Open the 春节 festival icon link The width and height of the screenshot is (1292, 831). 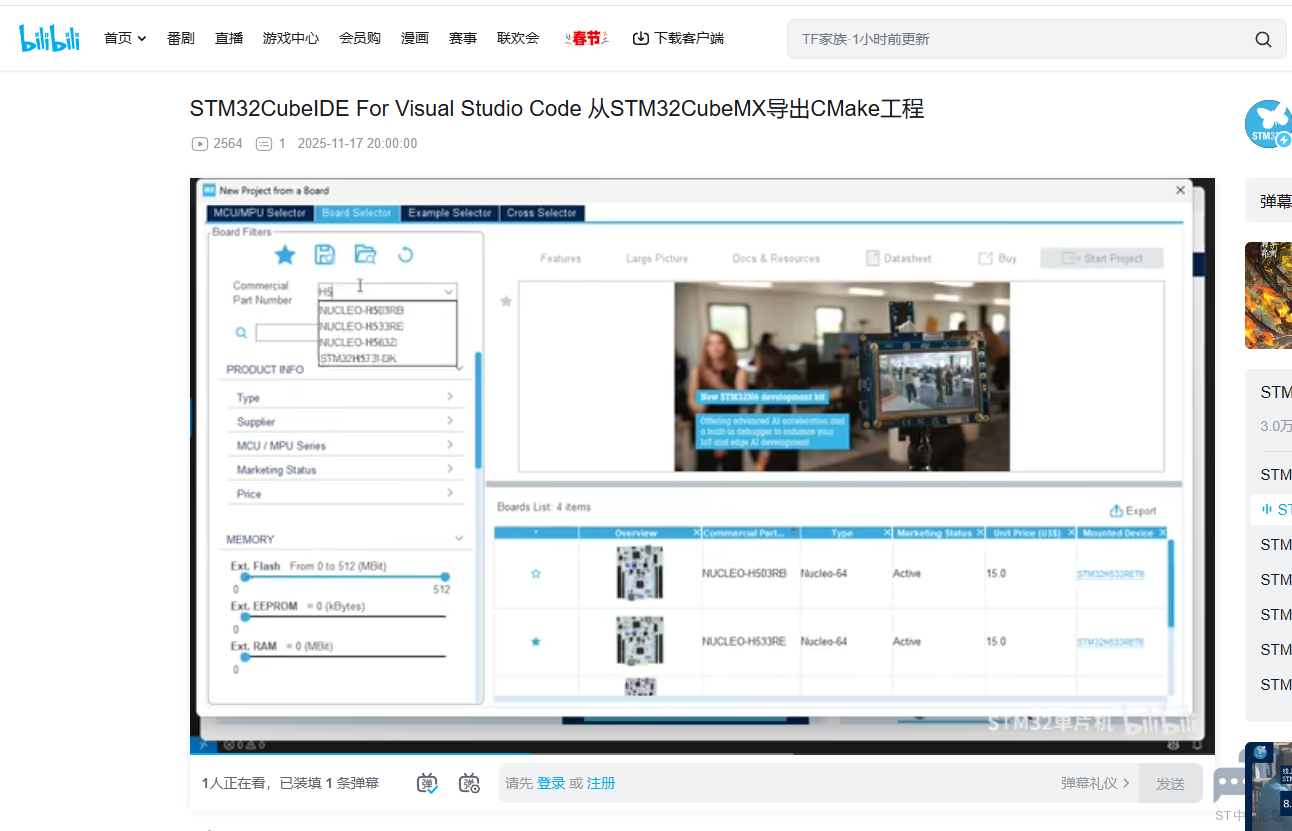[x=587, y=38]
